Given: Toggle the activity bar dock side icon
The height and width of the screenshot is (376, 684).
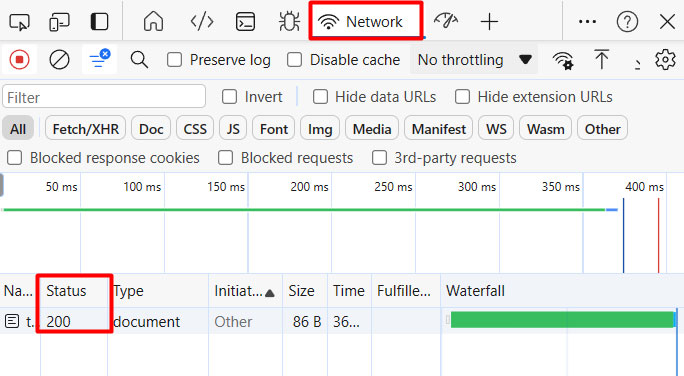Looking at the screenshot, I should tap(99, 21).
